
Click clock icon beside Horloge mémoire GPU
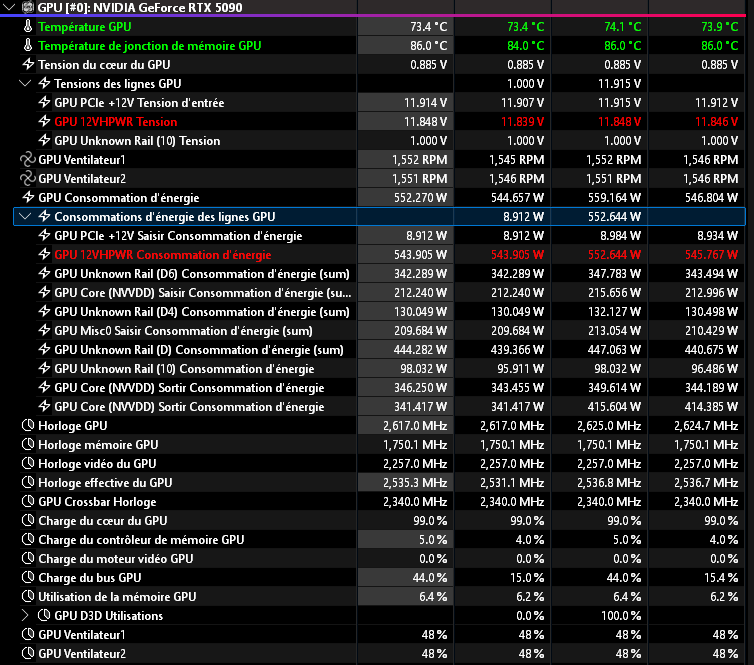(28, 445)
